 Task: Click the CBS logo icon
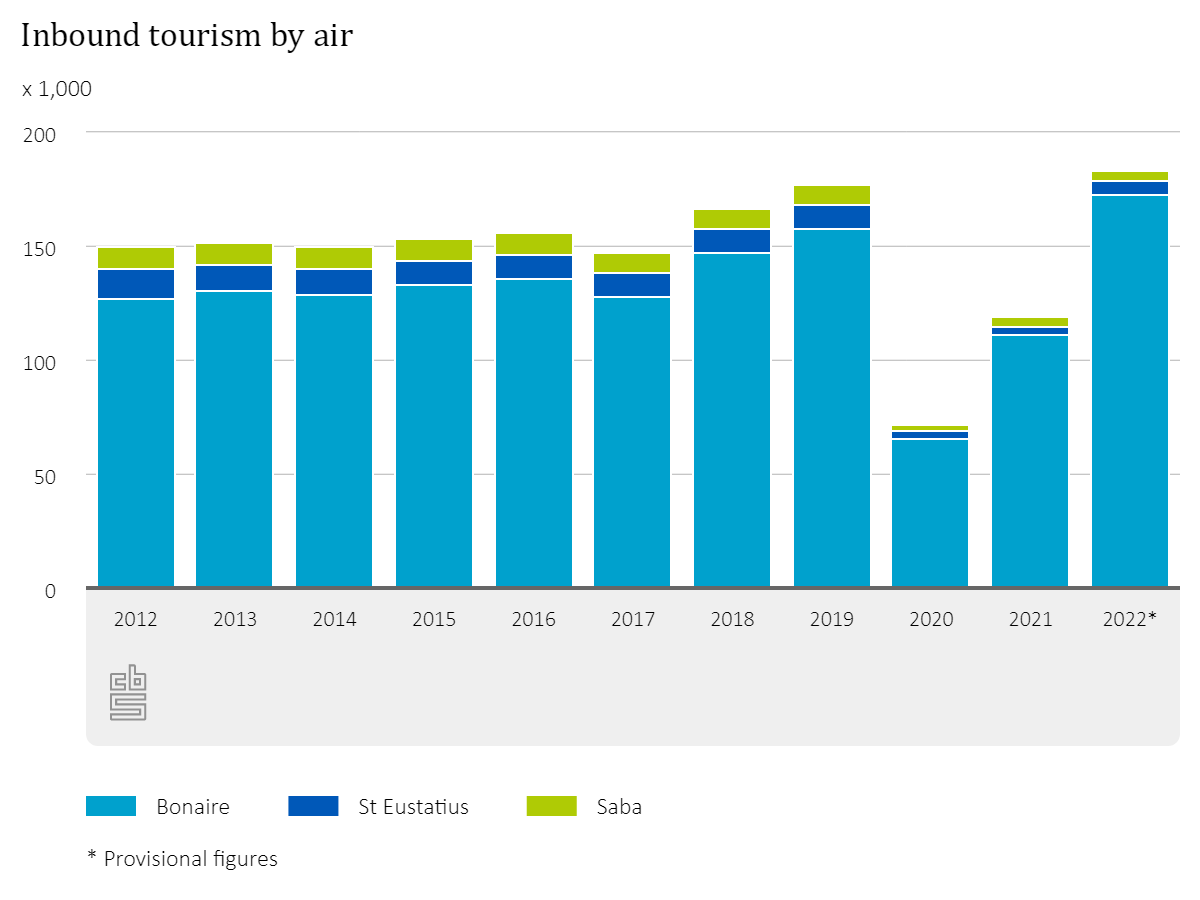[x=127, y=693]
